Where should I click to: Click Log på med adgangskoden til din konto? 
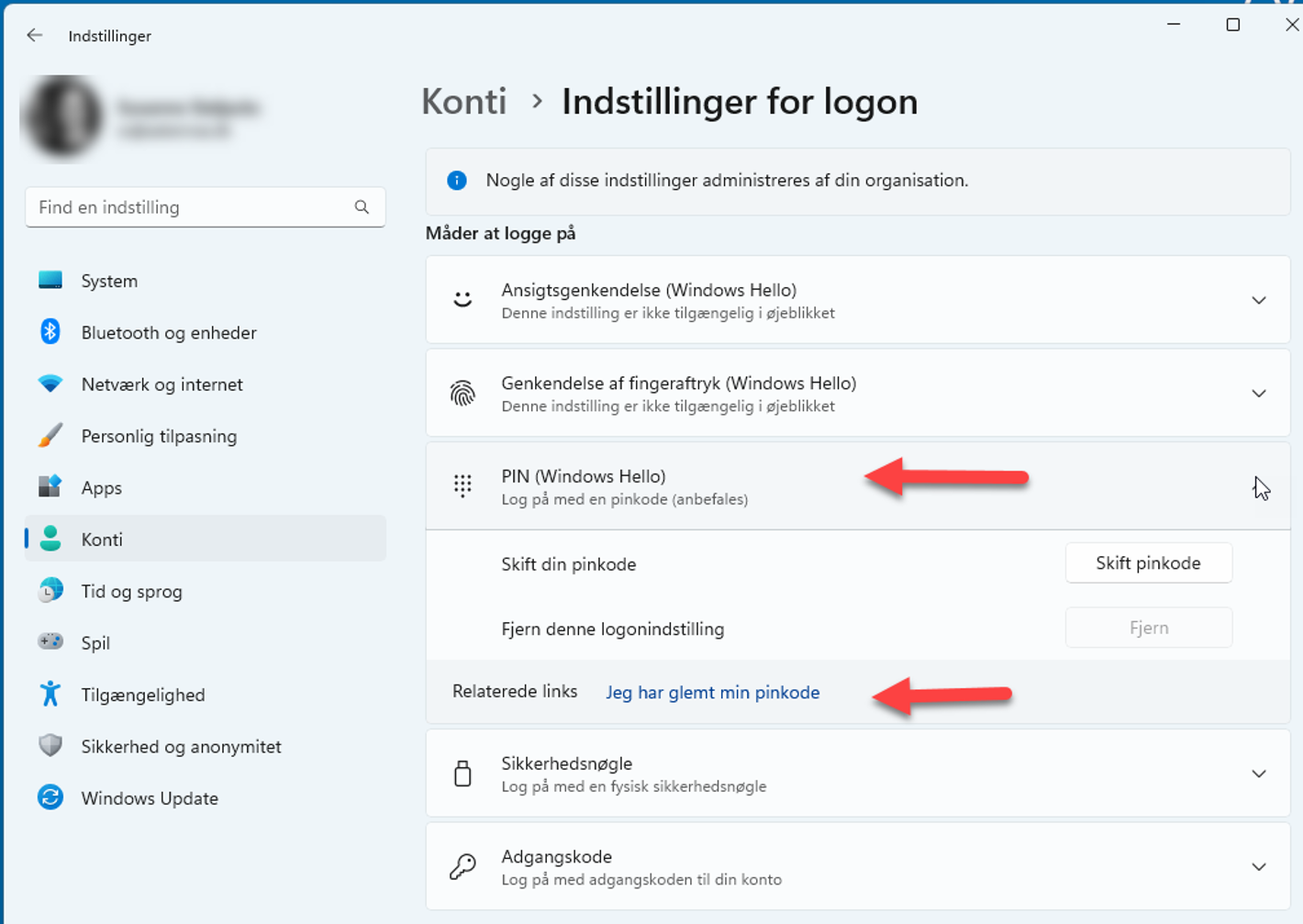pyautogui.click(x=641, y=879)
